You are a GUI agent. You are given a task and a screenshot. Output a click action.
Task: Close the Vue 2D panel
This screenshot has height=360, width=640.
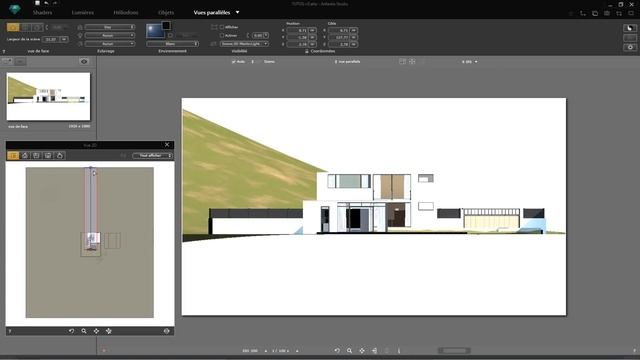click(167, 144)
